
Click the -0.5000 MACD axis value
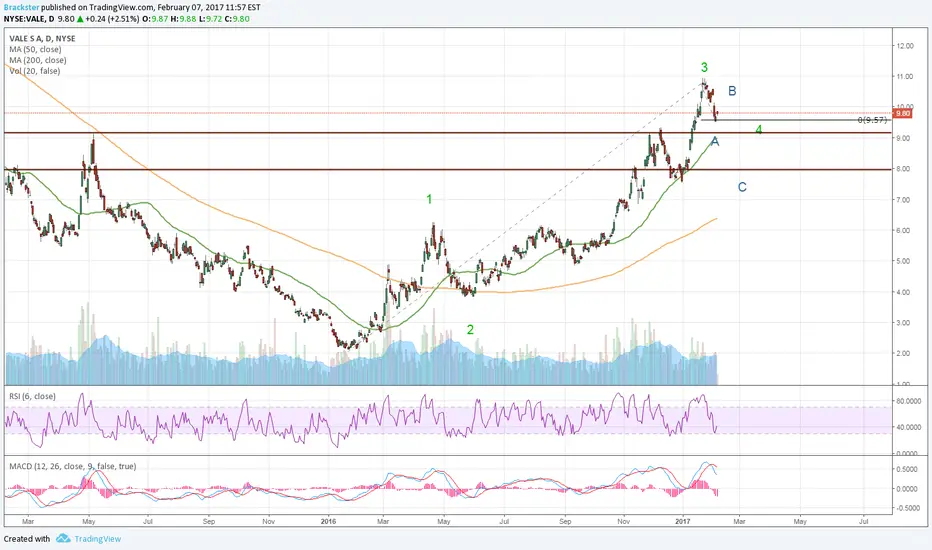pos(908,508)
